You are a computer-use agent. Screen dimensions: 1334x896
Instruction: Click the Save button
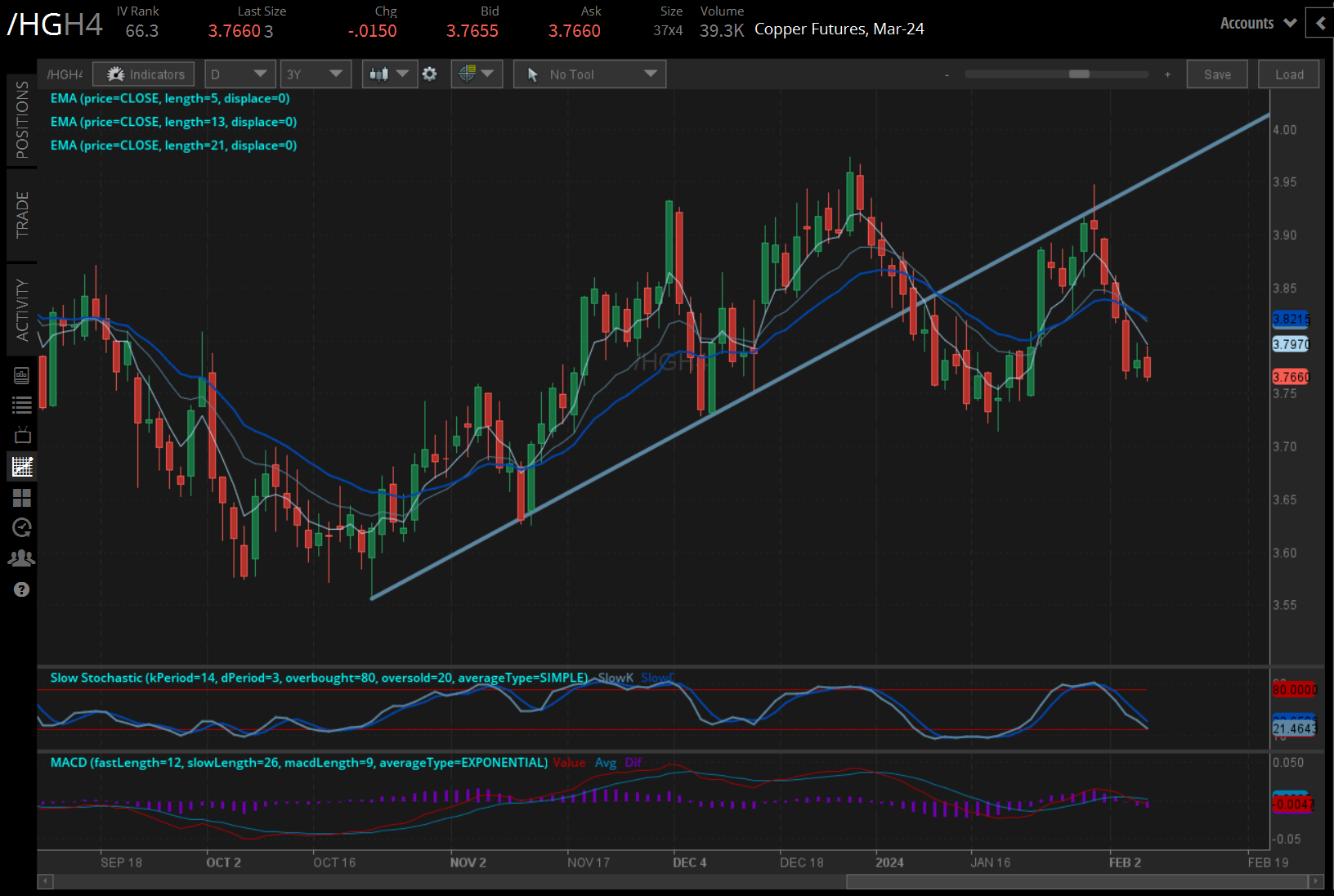pos(1217,74)
